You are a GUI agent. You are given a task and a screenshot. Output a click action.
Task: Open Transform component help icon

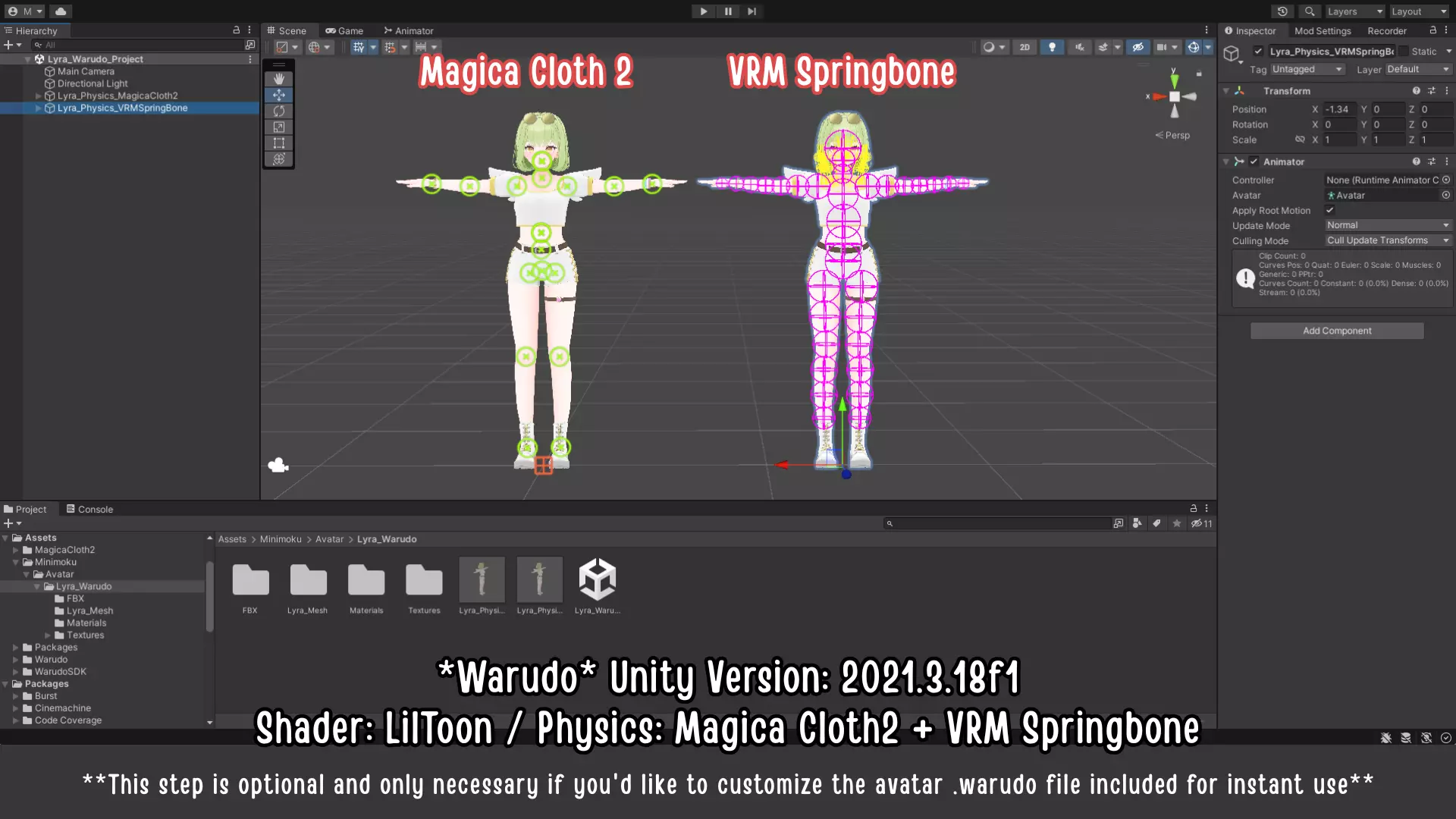pos(1416,91)
